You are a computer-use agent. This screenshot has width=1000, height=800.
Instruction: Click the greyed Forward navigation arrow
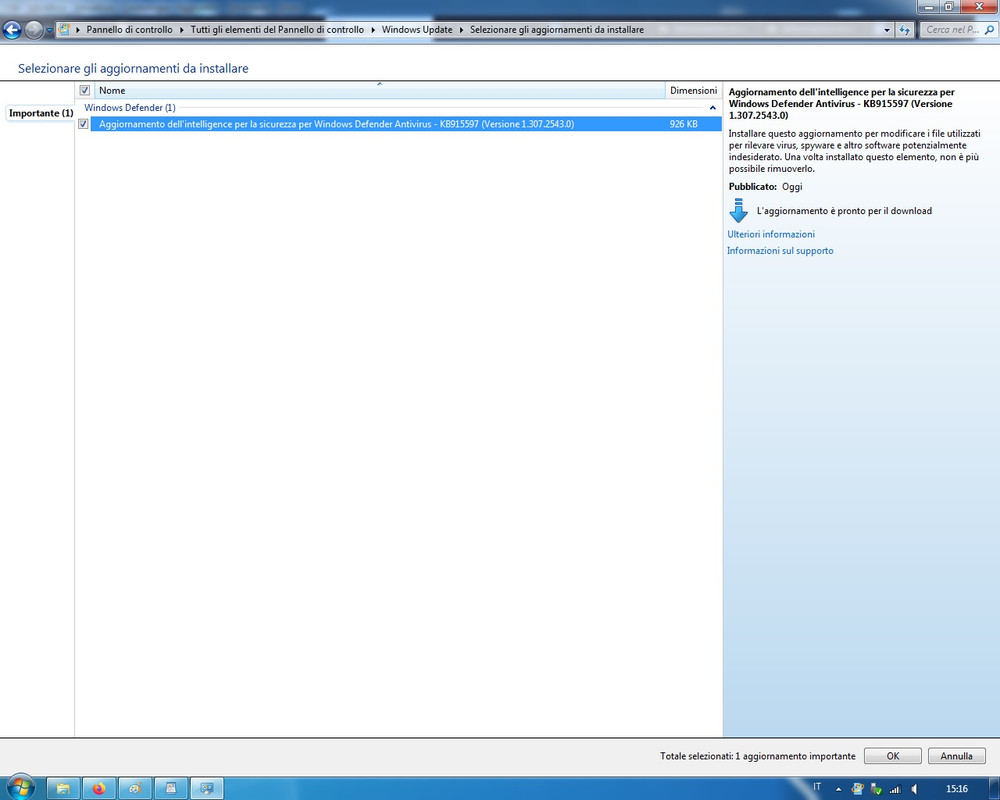[33, 29]
